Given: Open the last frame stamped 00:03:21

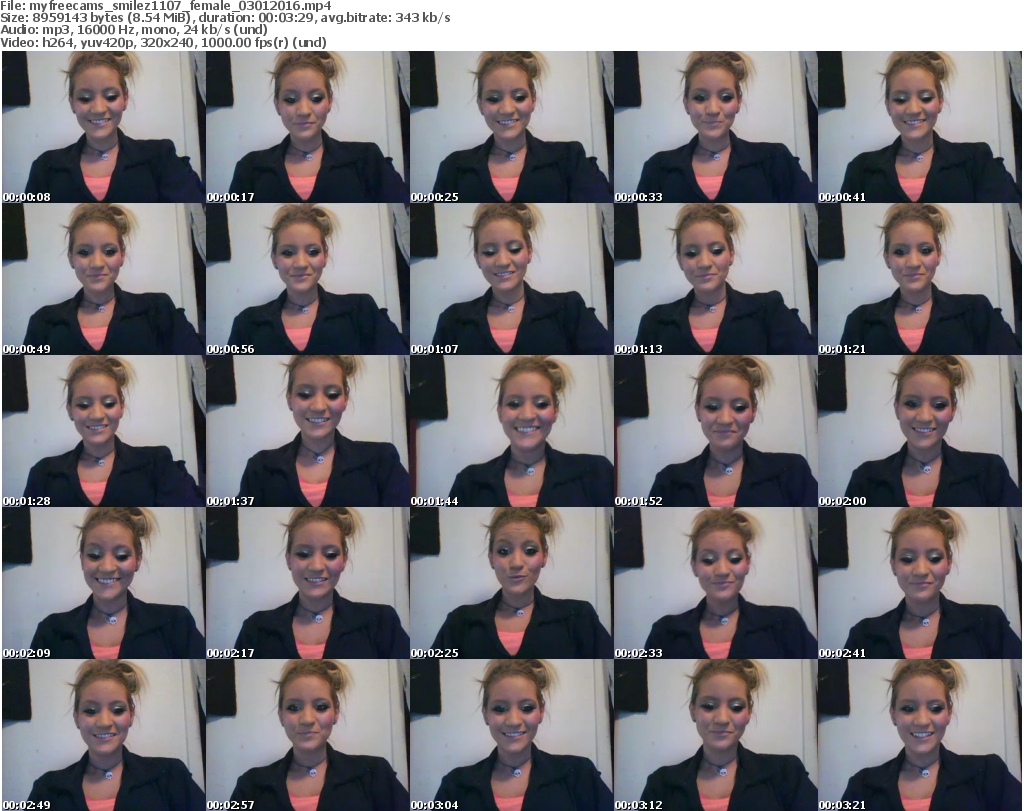Looking at the screenshot, I should pos(920,735).
